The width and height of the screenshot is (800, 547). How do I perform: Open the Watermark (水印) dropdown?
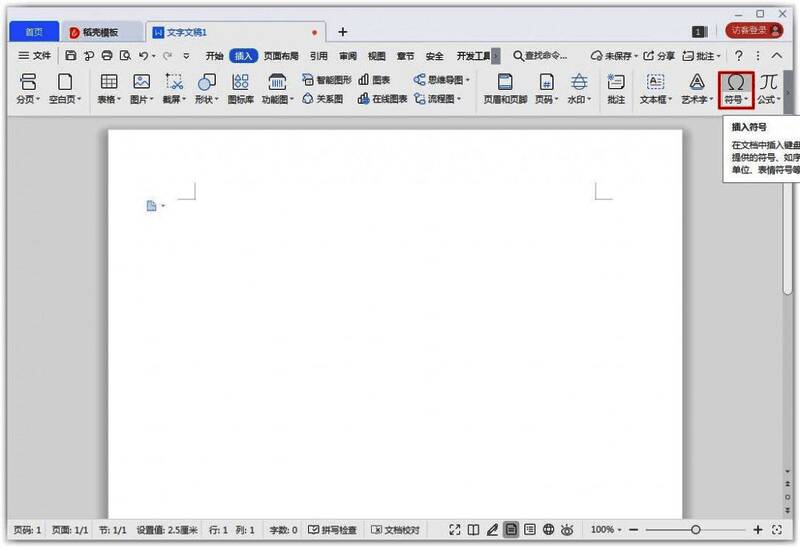[579, 100]
